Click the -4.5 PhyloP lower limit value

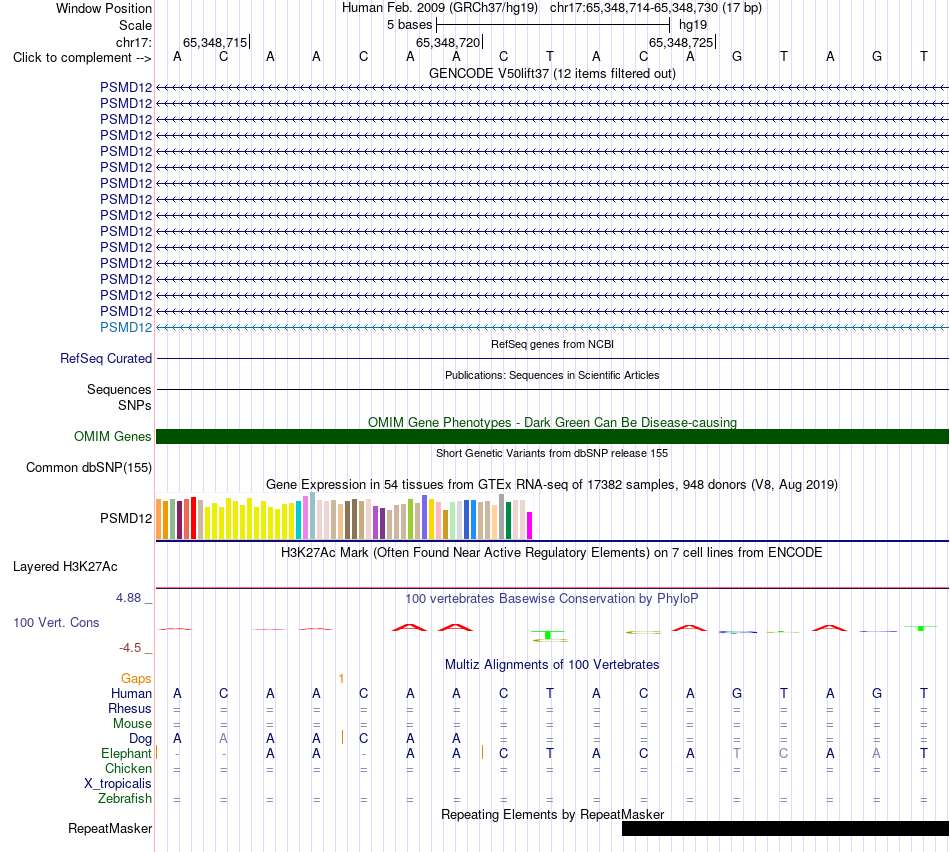point(130,648)
